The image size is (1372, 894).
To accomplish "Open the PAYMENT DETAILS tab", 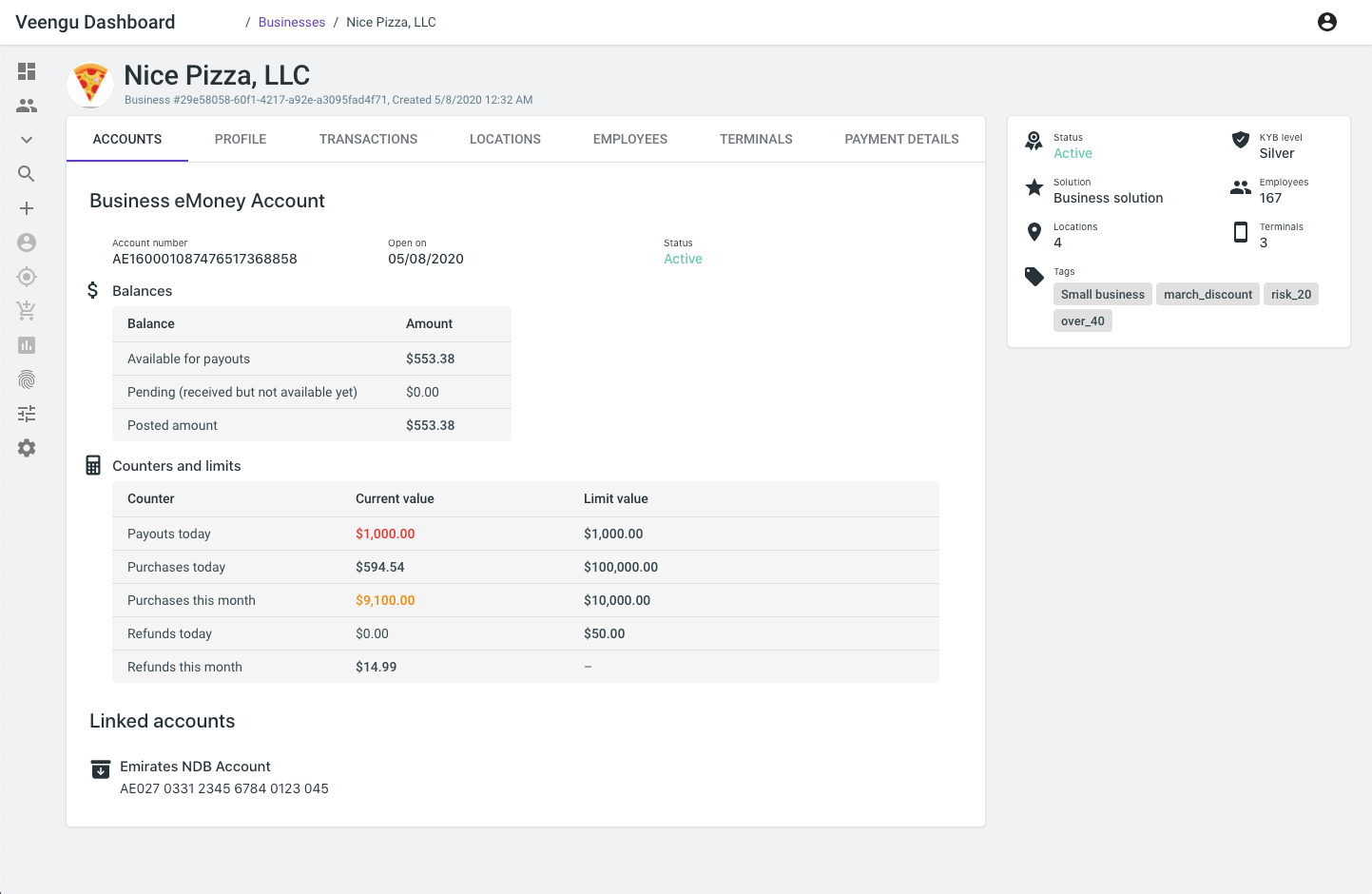I will coord(901,139).
